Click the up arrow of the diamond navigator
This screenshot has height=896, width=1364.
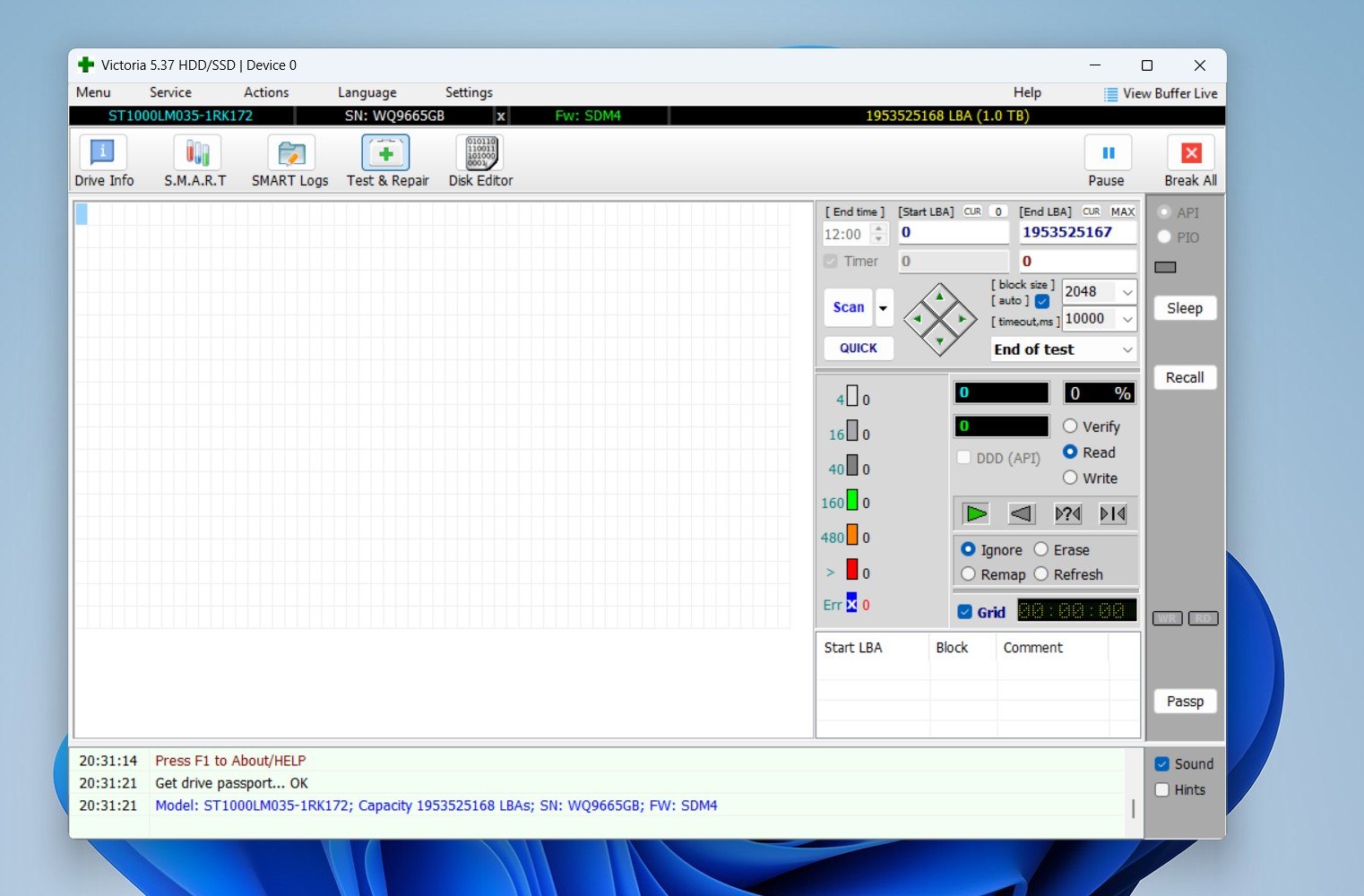939,297
